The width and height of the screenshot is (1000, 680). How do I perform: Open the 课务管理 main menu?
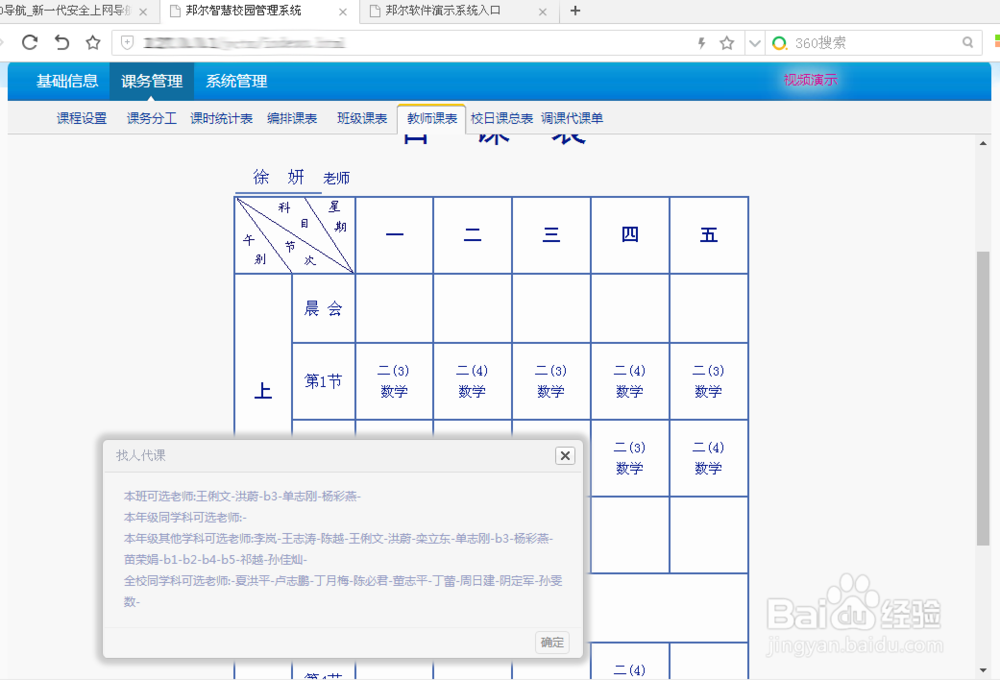coord(152,81)
